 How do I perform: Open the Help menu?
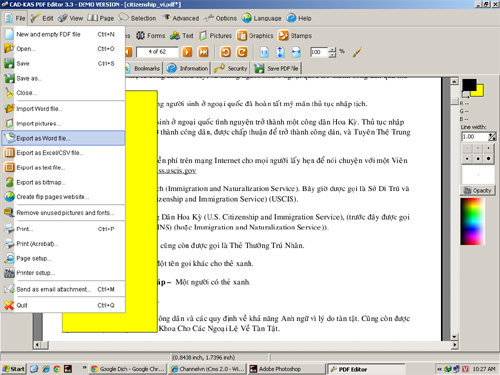[299, 18]
